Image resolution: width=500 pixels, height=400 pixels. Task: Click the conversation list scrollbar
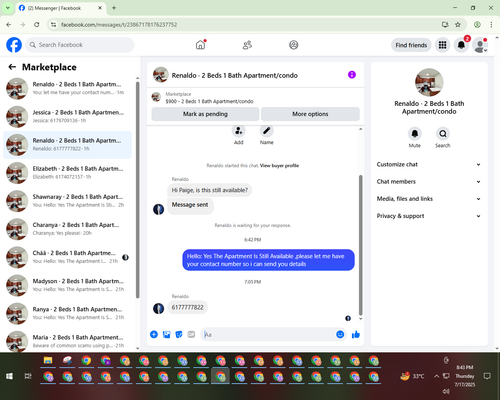[138, 190]
